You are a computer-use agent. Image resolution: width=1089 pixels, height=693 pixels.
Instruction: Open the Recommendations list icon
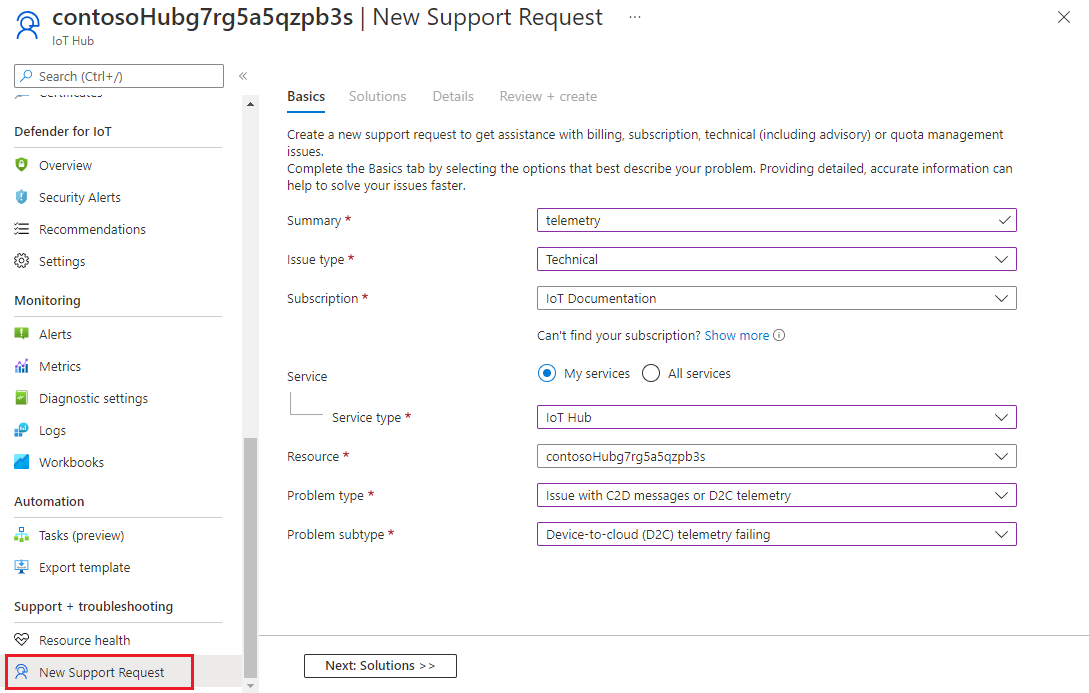22,230
